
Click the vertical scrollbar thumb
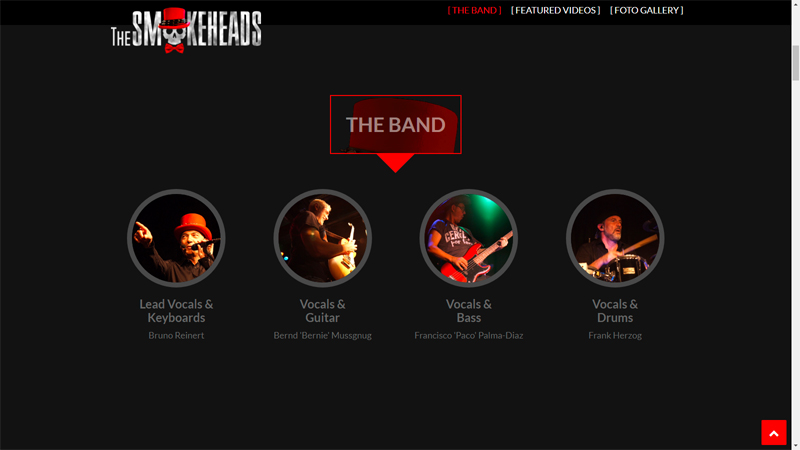click(x=795, y=63)
